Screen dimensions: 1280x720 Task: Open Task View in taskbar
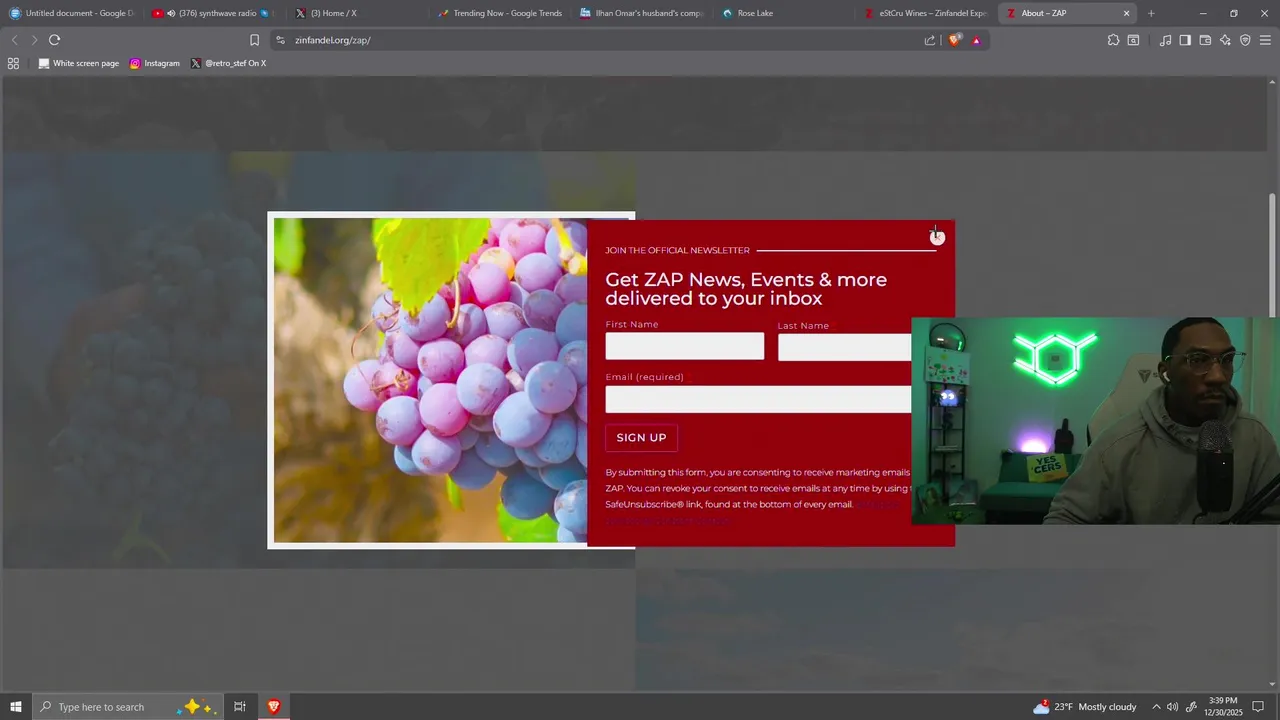point(240,707)
